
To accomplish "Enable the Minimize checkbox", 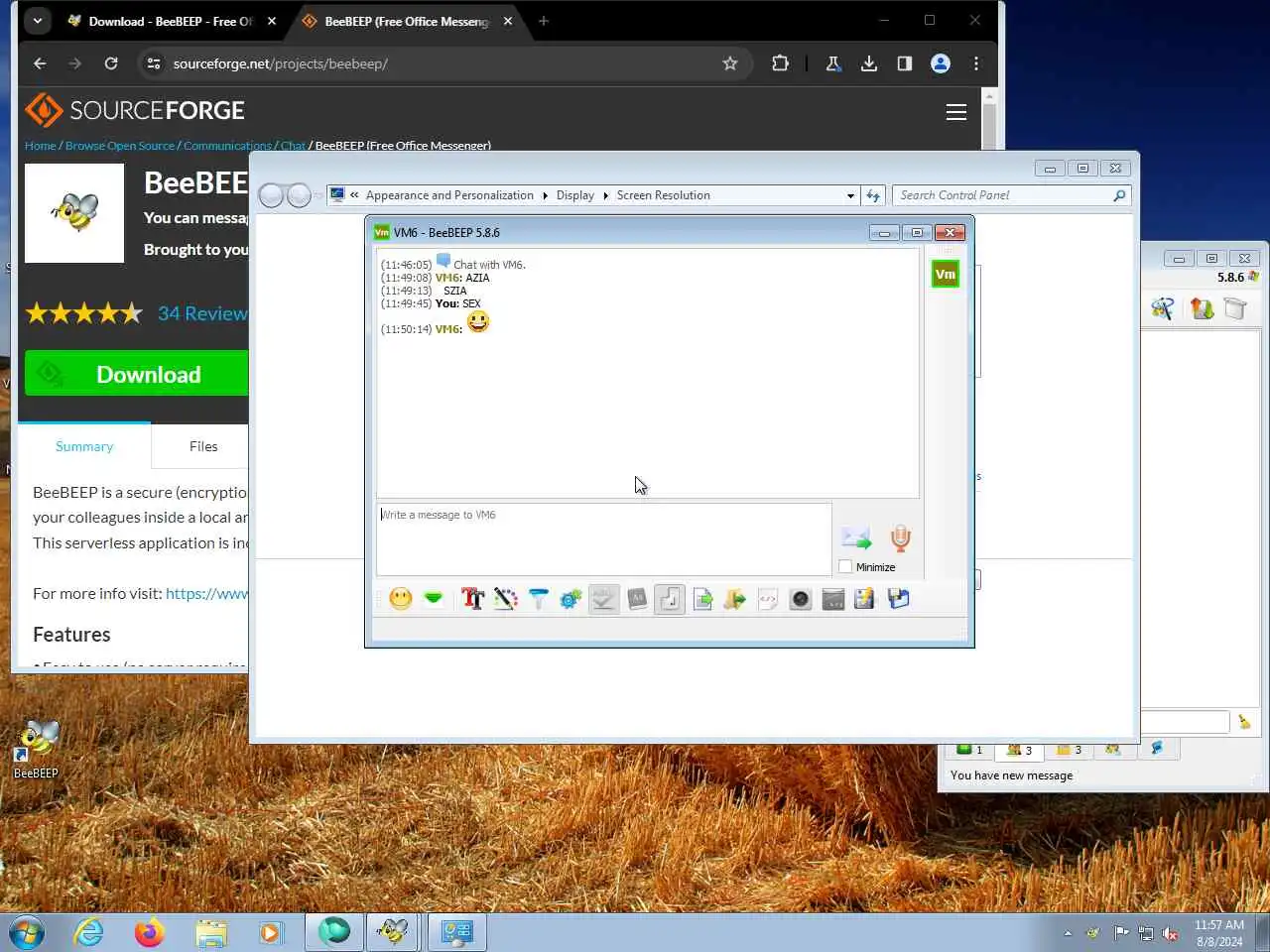I will point(845,567).
